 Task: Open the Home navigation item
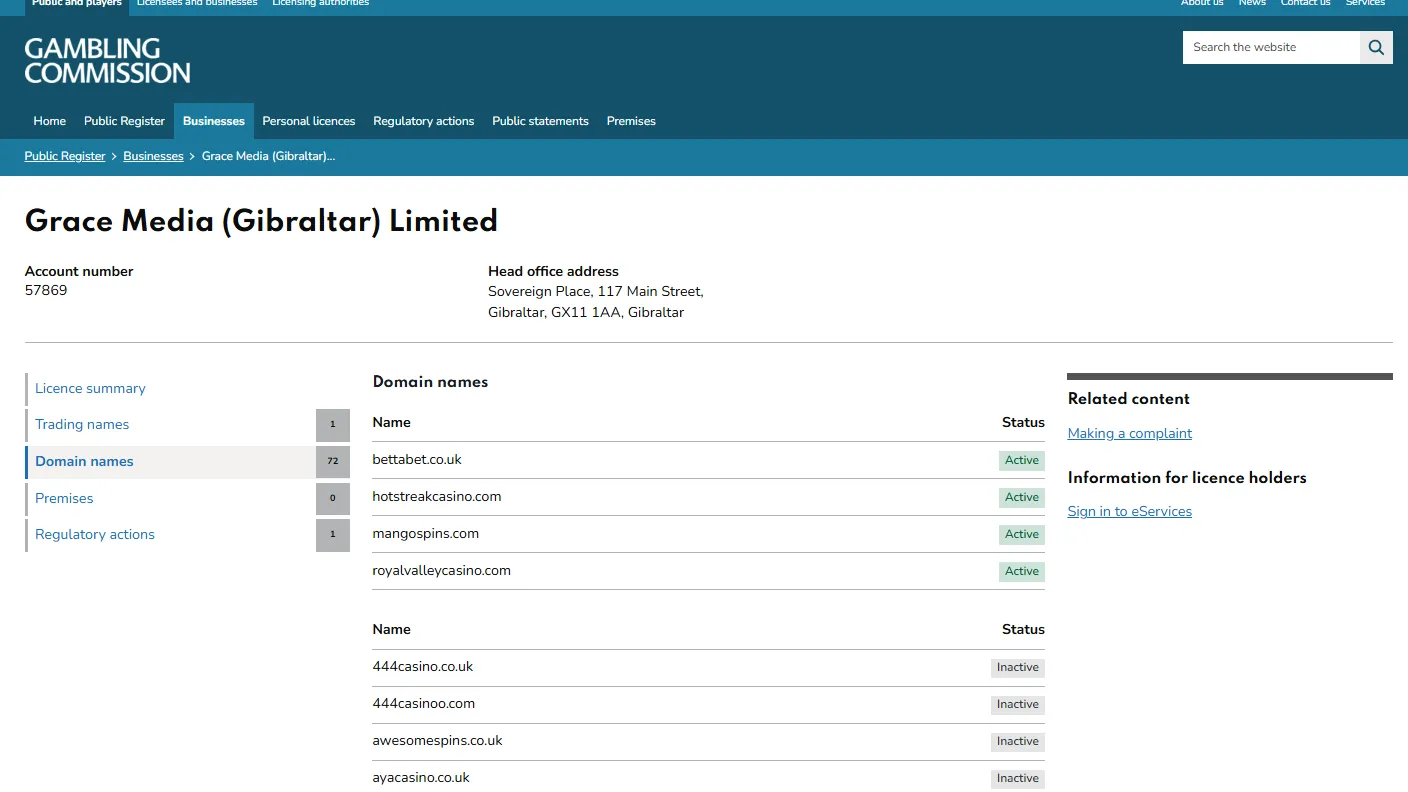(50, 121)
